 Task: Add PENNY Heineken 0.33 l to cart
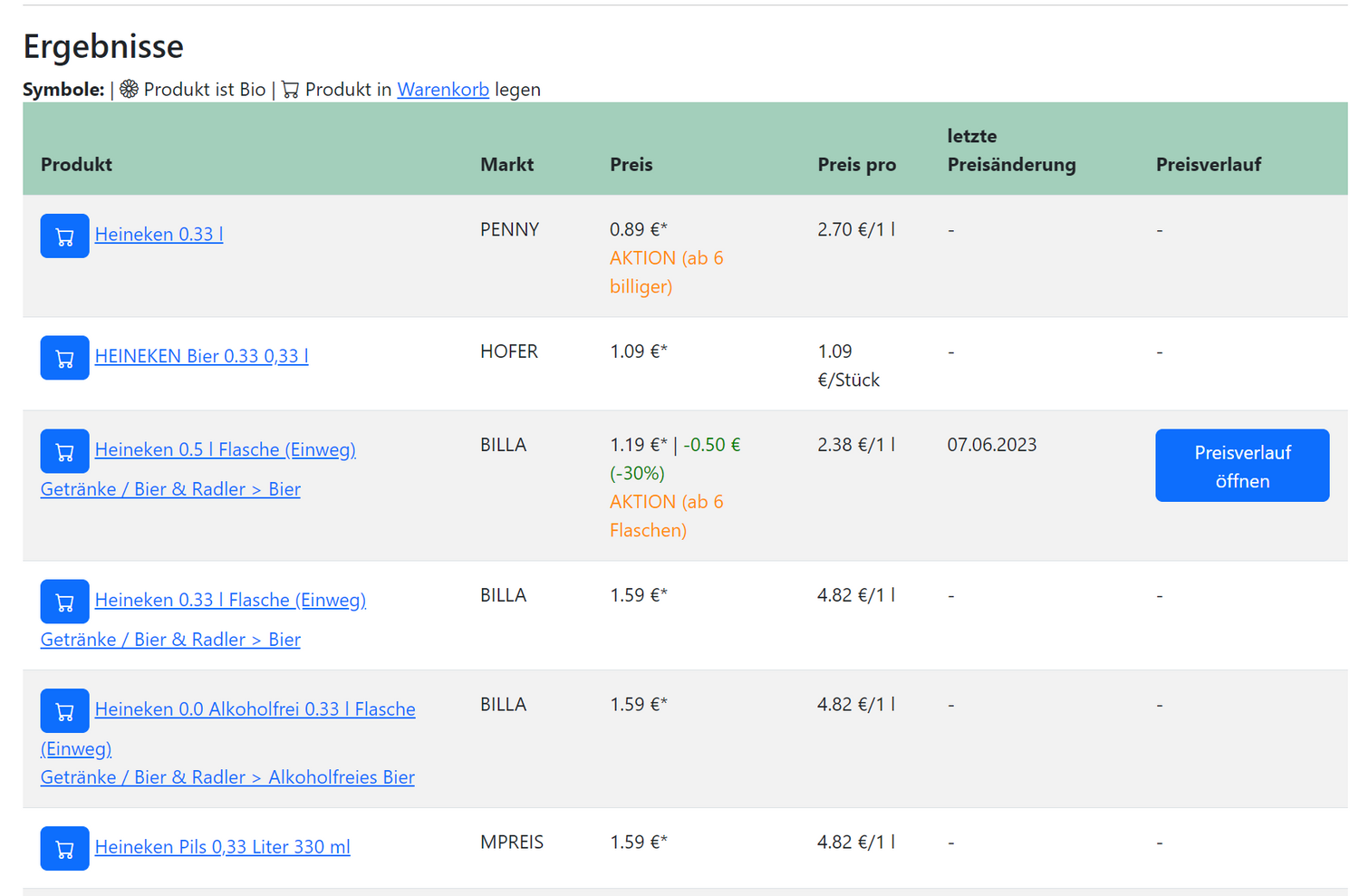pyautogui.click(x=64, y=236)
